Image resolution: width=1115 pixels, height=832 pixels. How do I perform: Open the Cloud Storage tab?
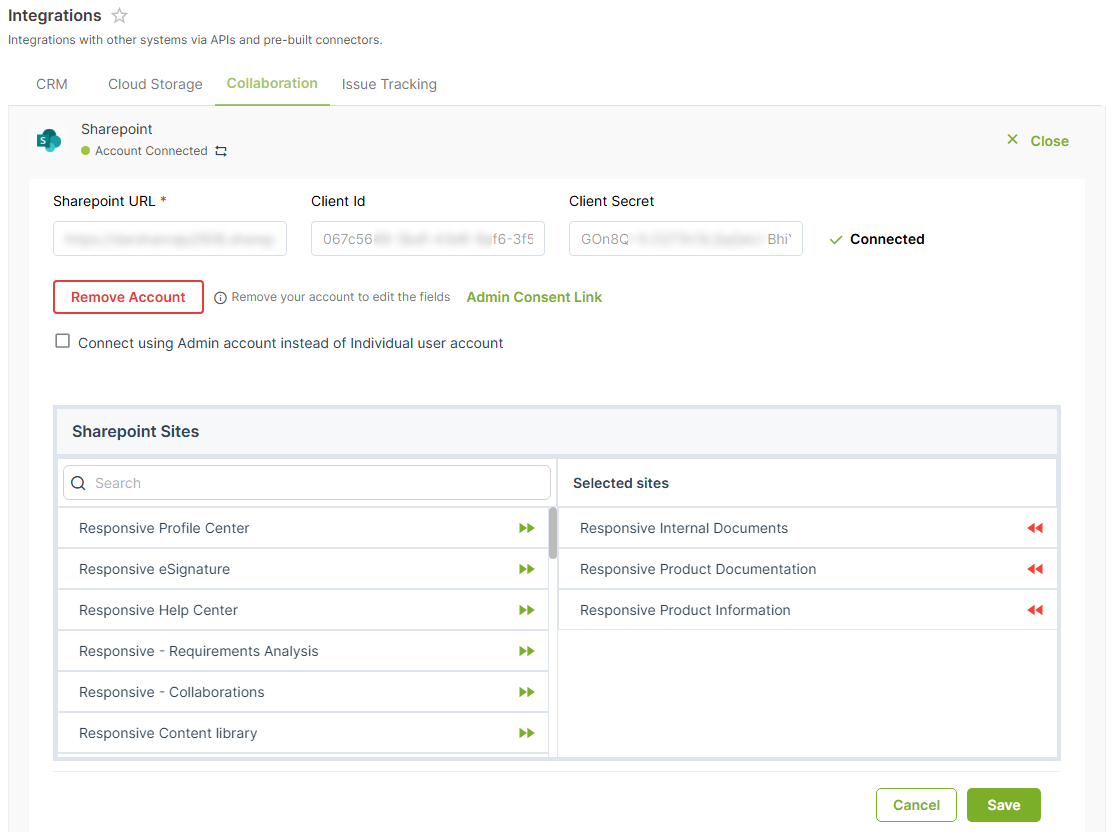(x=155, y=84)
